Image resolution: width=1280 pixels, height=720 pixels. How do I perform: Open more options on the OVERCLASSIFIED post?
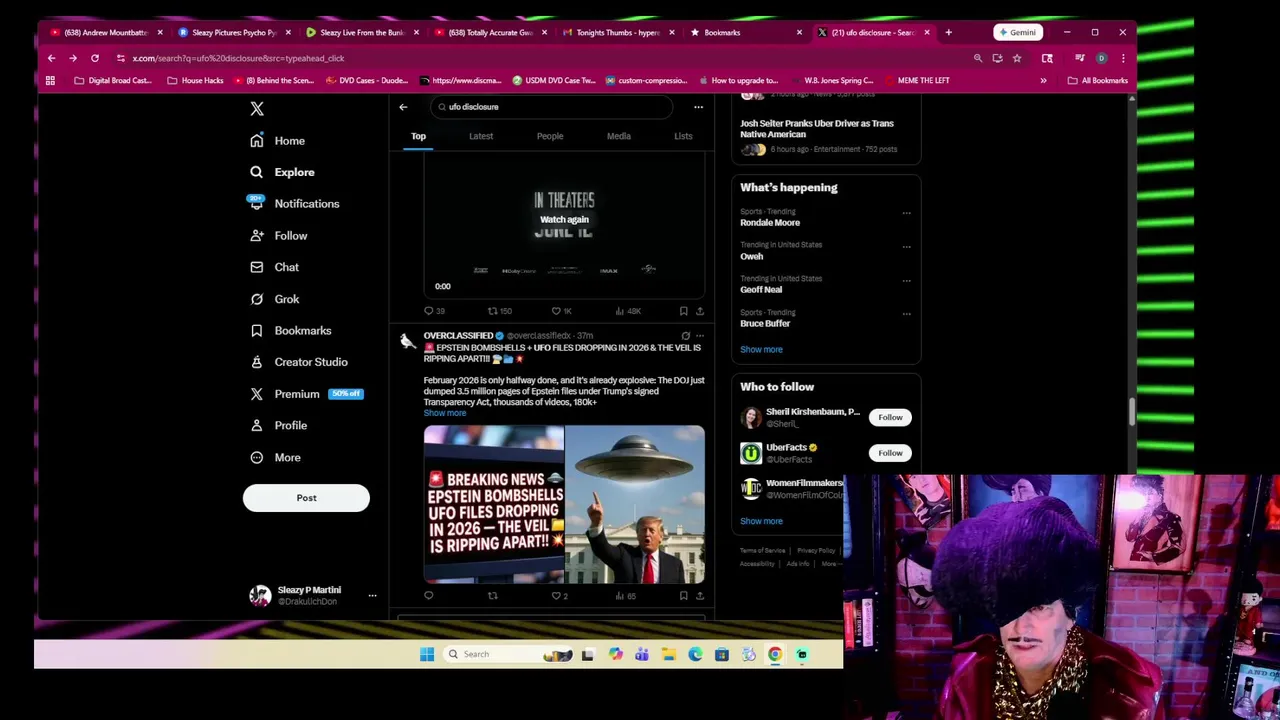point(699,336)
